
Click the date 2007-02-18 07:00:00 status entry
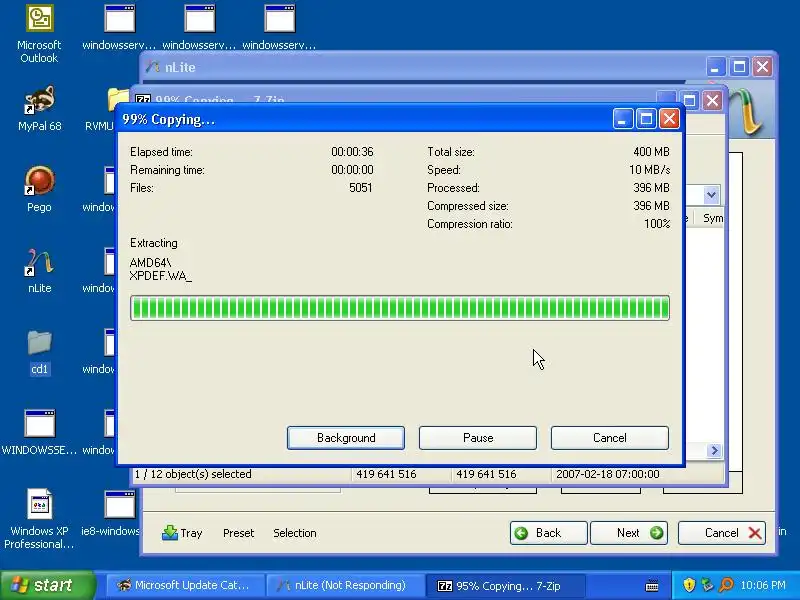[x=608, y=474]
